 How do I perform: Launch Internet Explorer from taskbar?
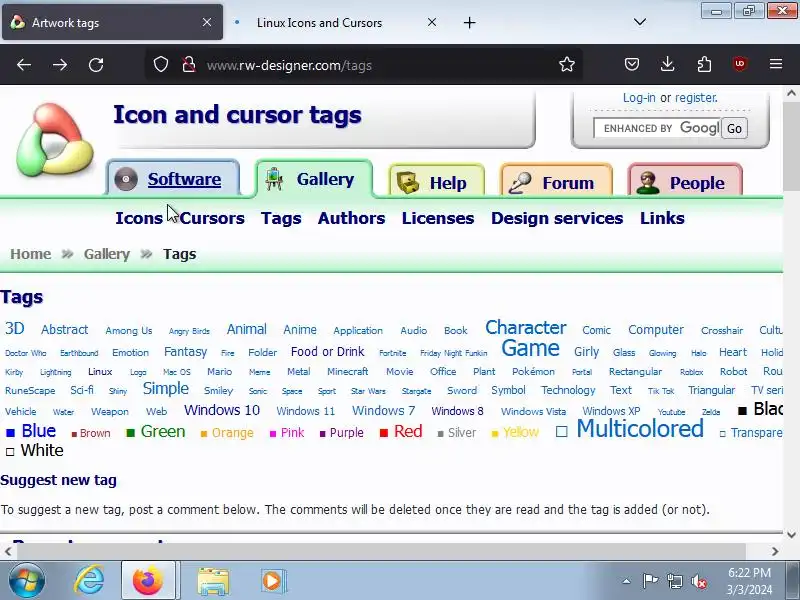click(89, 581)
